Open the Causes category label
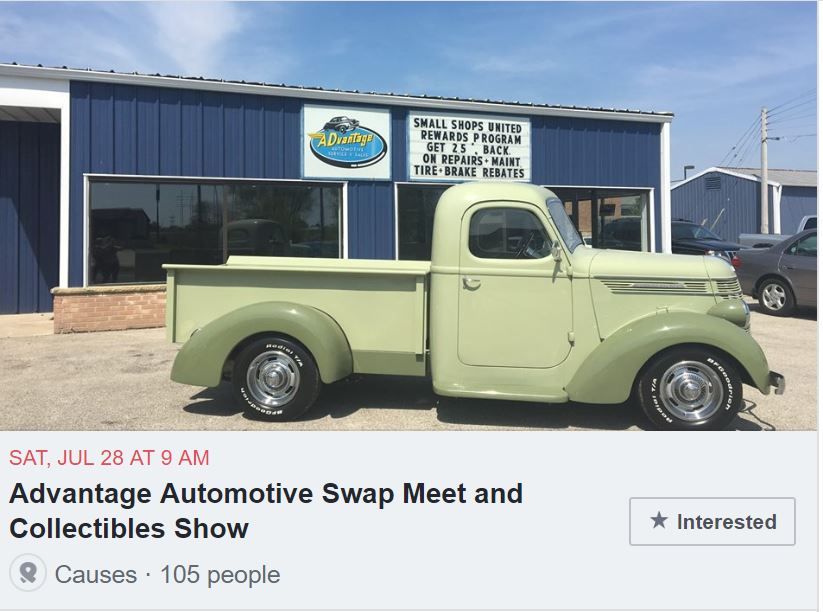The width and height of the screenshot is (823, 612). coord(96,574)
